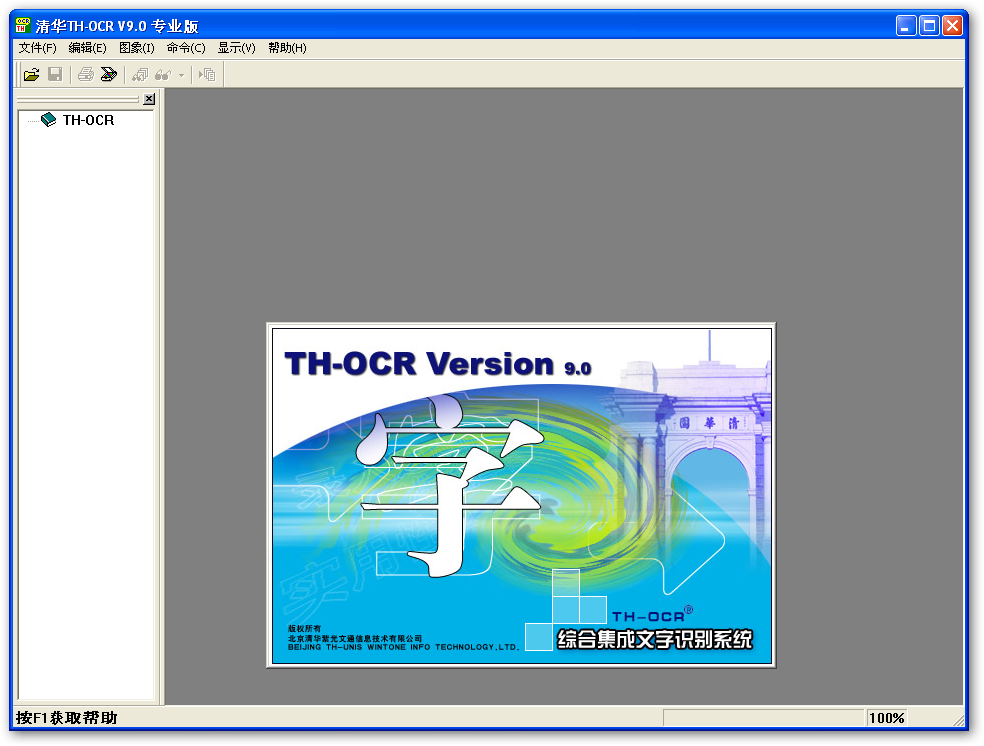
Task: Open the dropdown arrow beside the eyeglasses icon
Action: (181, 76)
